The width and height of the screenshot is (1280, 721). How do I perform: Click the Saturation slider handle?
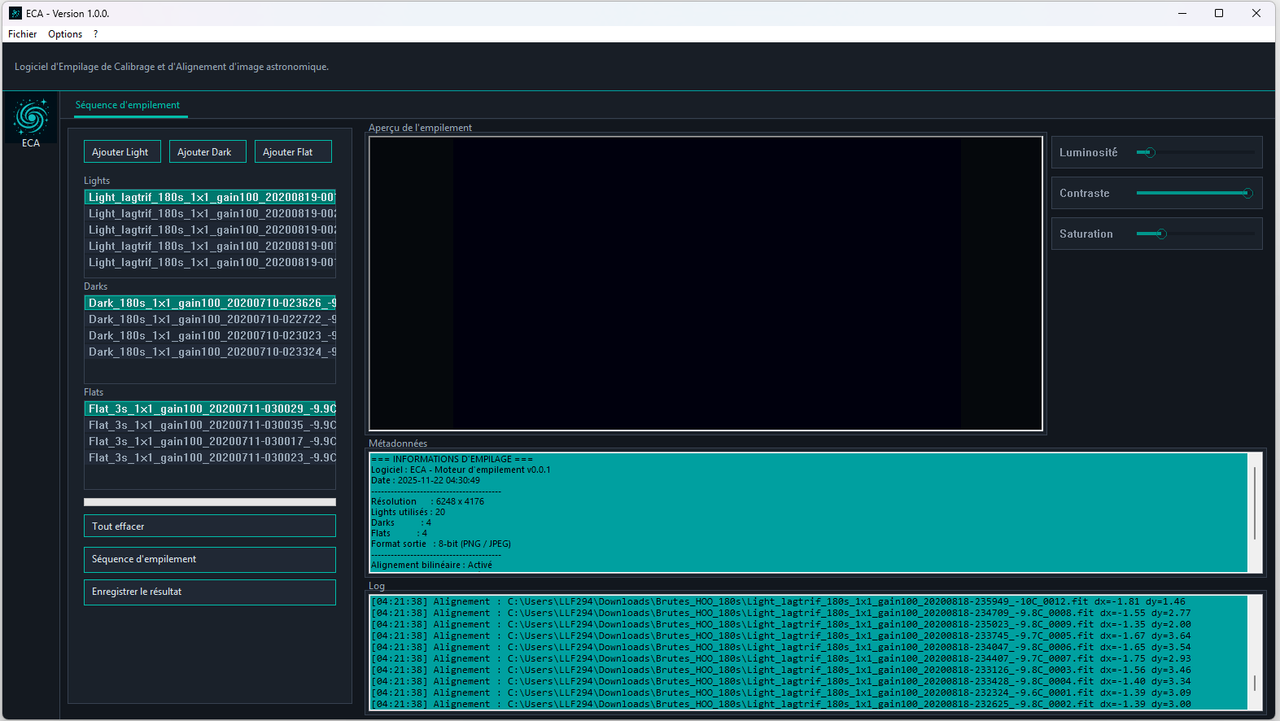click(x=1161, y=234)
